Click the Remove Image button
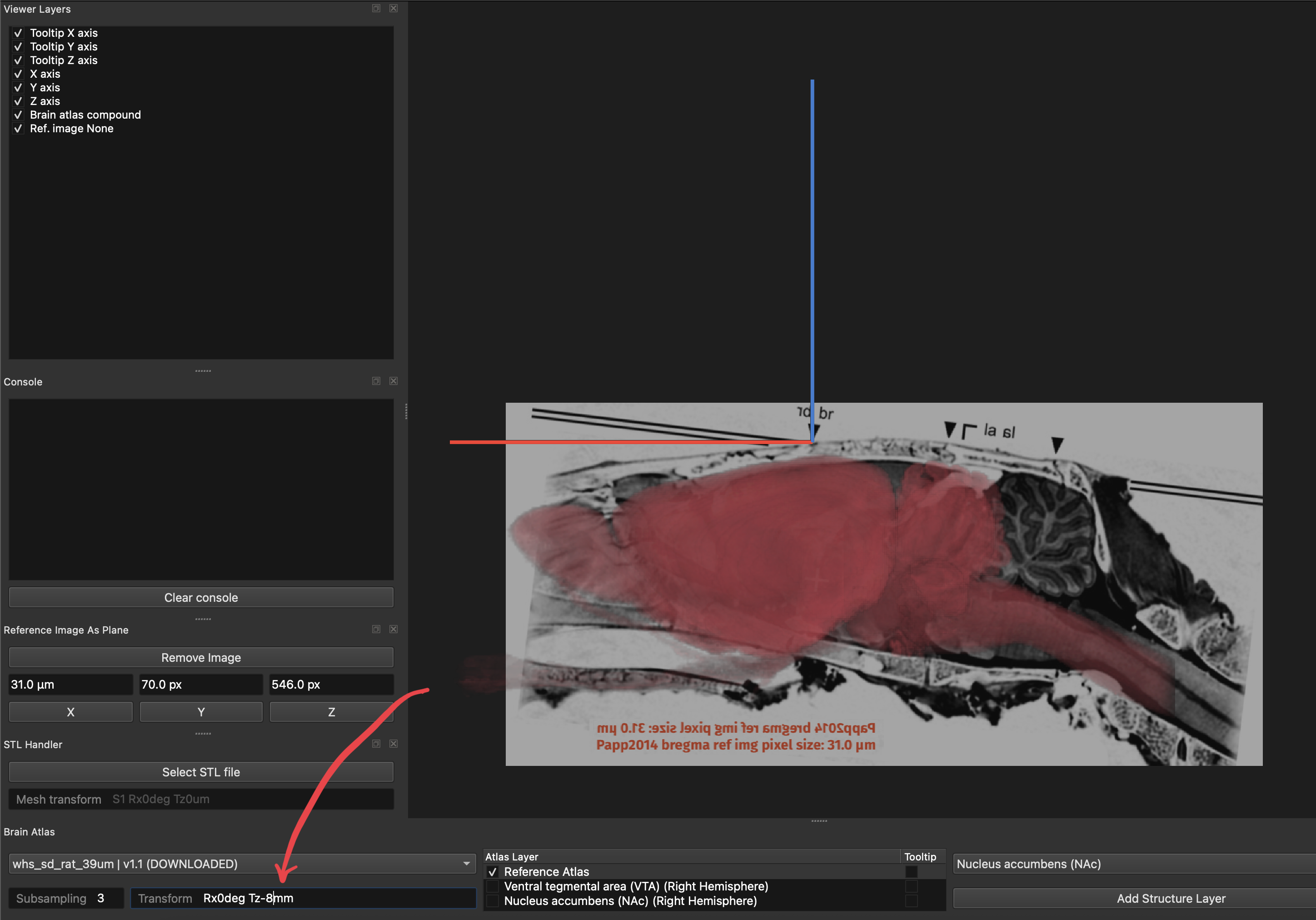The image size is (1316, 920). (201, 657)
